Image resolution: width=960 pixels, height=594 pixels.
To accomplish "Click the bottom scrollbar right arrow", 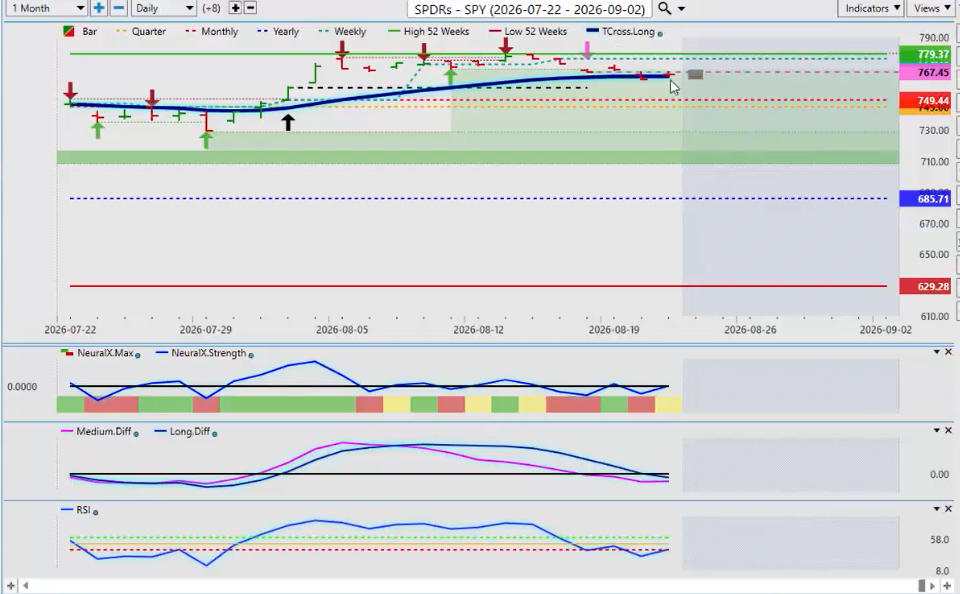I will [x=933, y=586].
